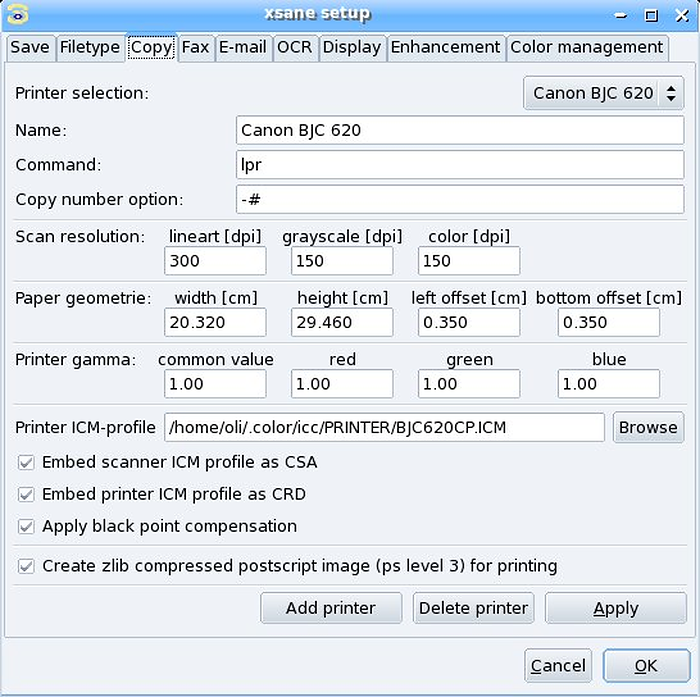Click the Delete printer button
The image size is (700, 697).
(473, 608)
